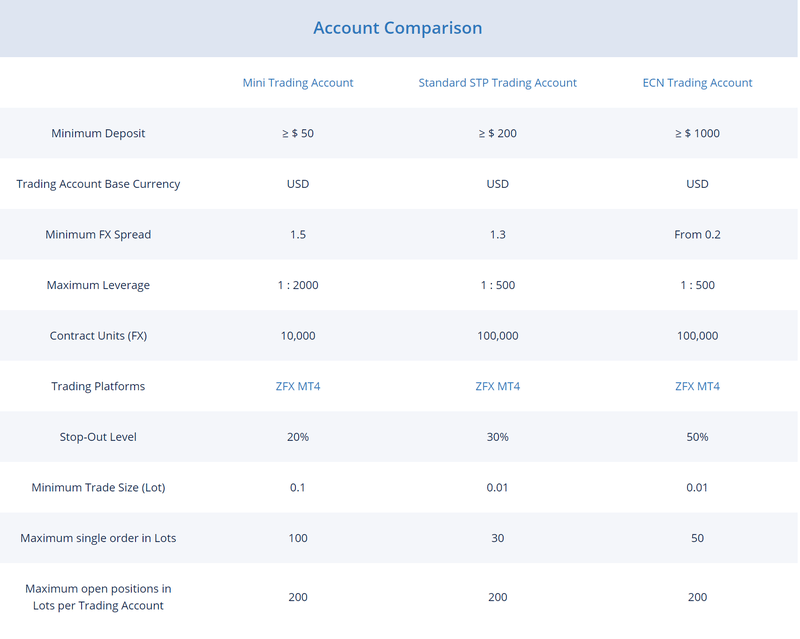Viewport: 800px width, 639px height.
Task: Click the Minimum Trade Size (Lot) label
Action: [98, 488]
